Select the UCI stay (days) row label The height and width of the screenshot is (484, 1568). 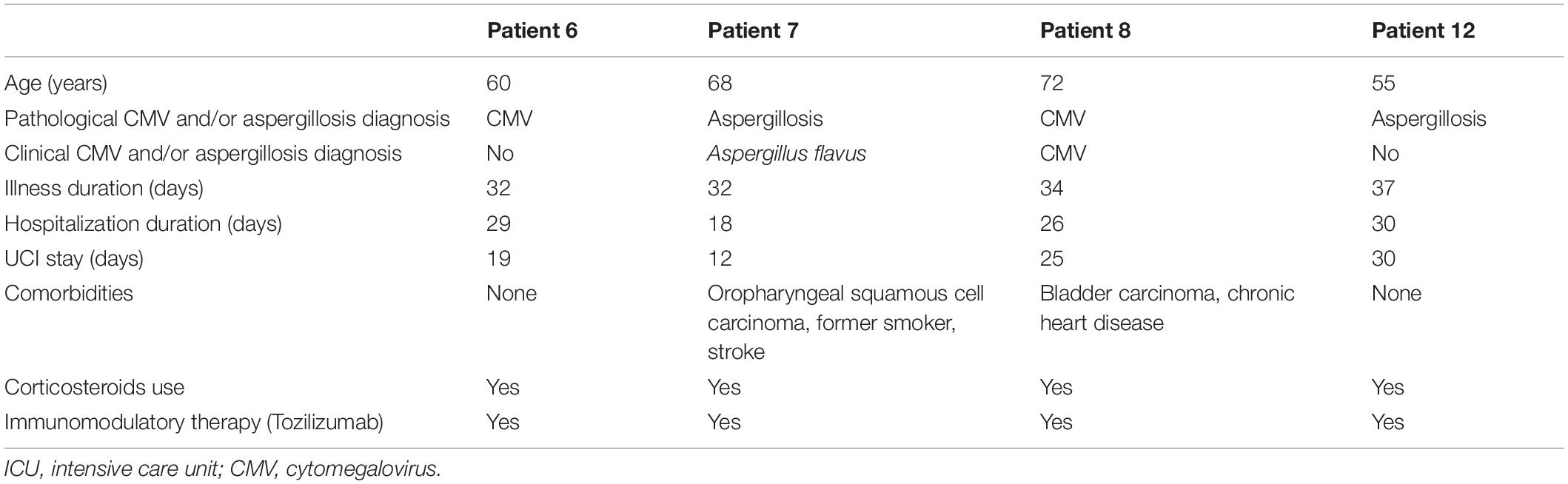[x=74, y=258]
